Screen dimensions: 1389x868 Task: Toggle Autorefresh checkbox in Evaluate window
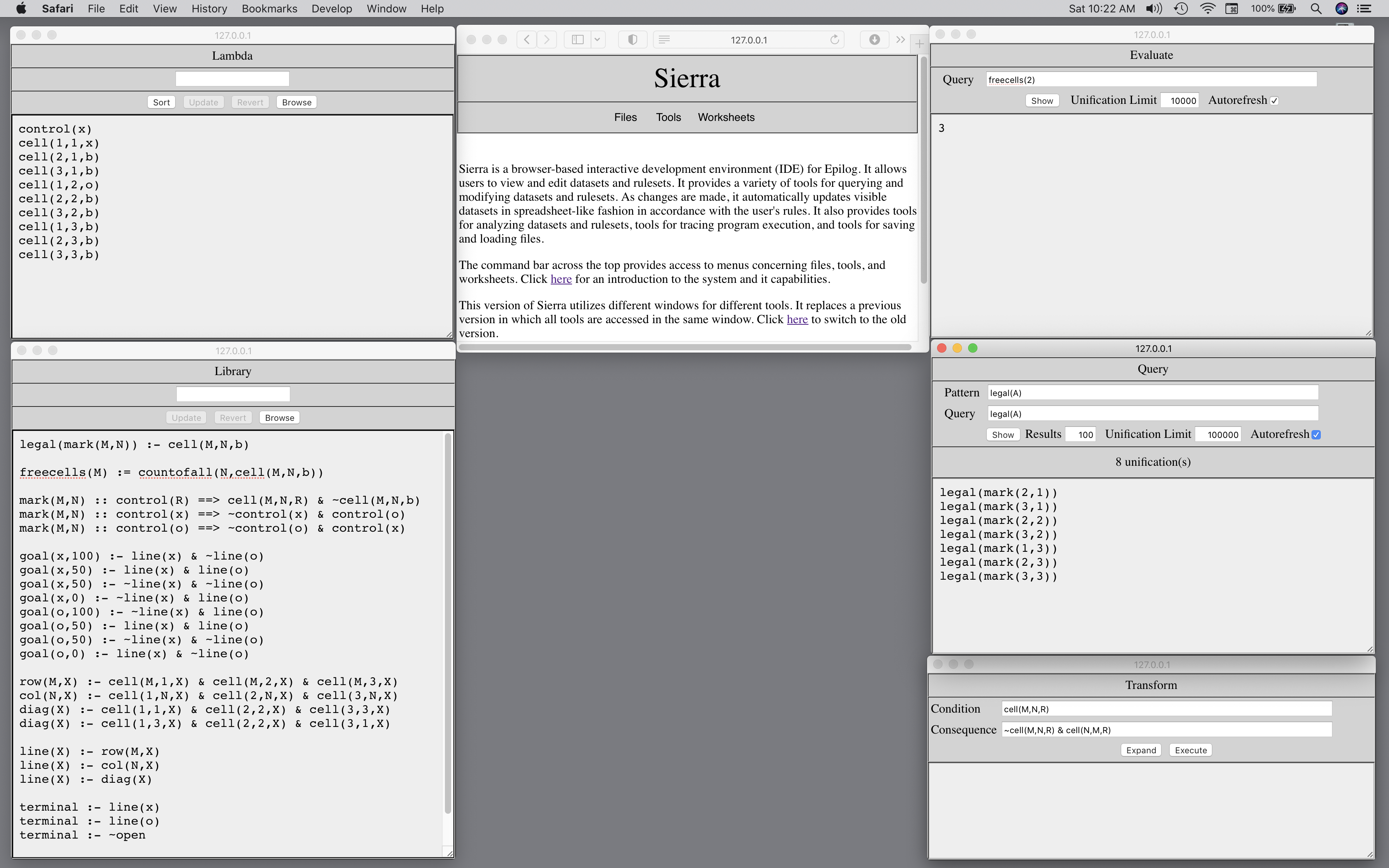pyautogui.click(x=1274, y=100)
